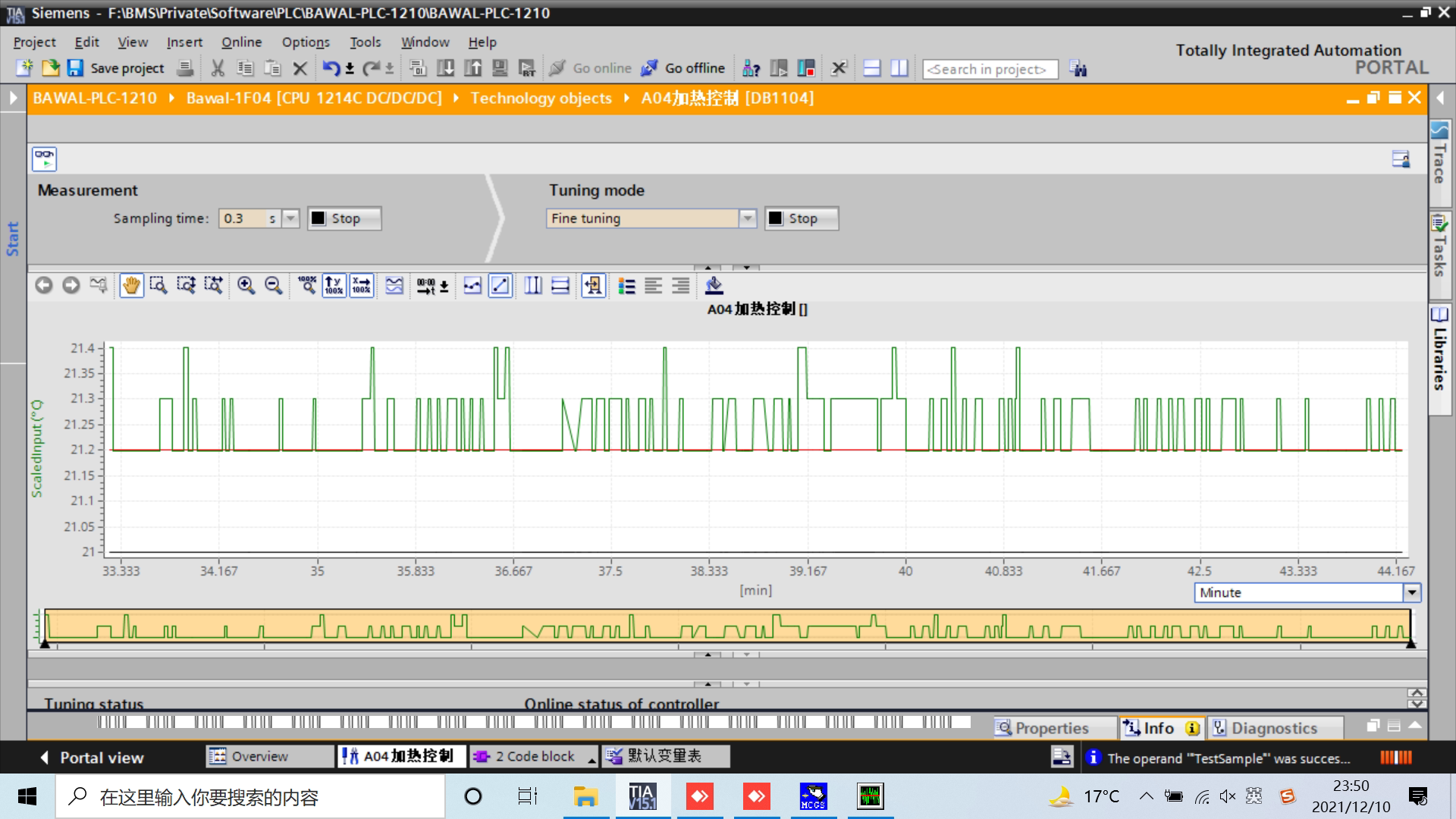Click the upload PID parameters icon
This screenshot has width=1456, height=819.
tap(714, 286)
